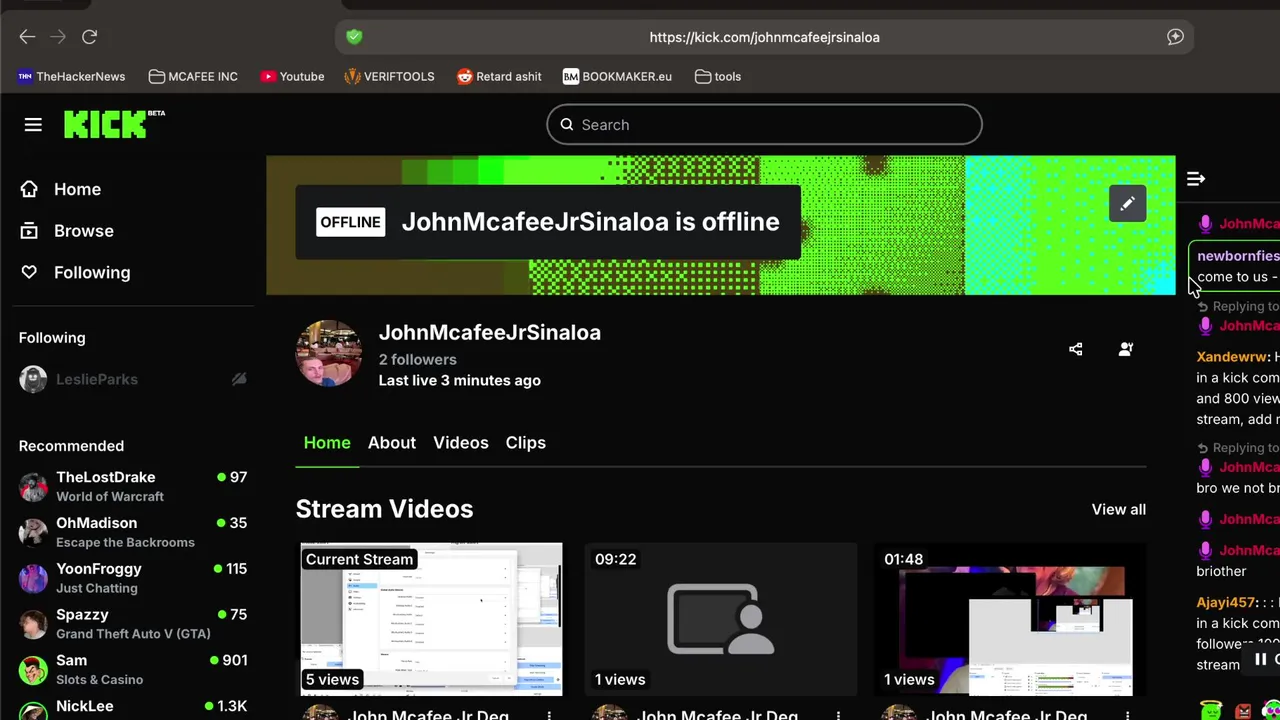Switch to the Clips tab
Screen dimensions: 1280x720
pos(525,443)
